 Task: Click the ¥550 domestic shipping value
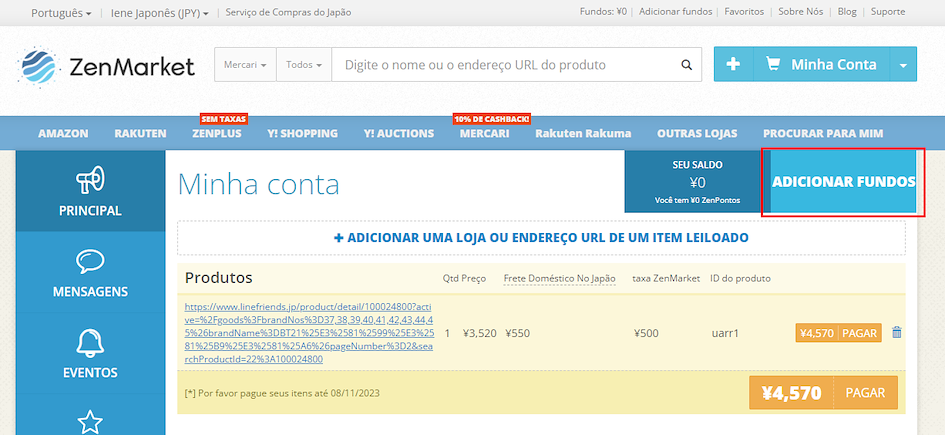[518, 333]
